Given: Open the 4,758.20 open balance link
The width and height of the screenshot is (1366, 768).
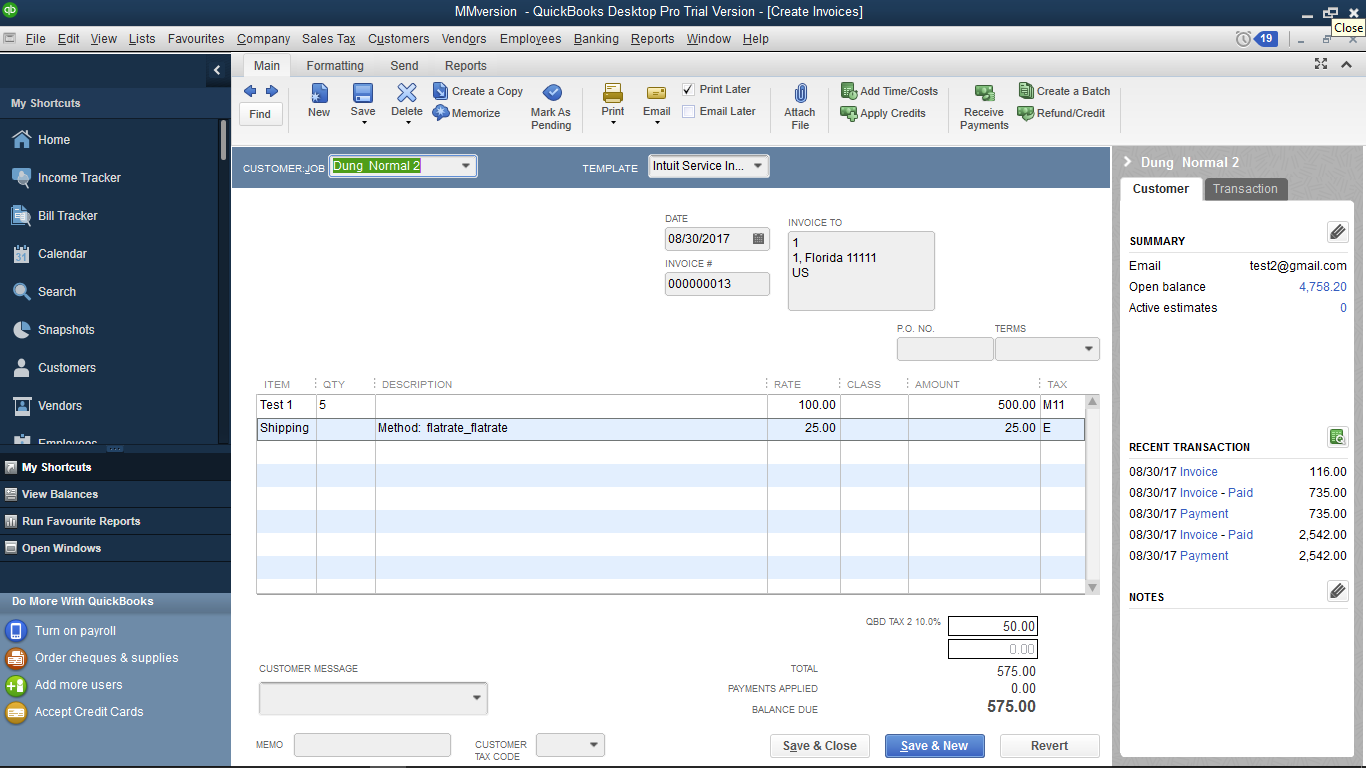Looking at the screenshot, I should pos(1322,287).
